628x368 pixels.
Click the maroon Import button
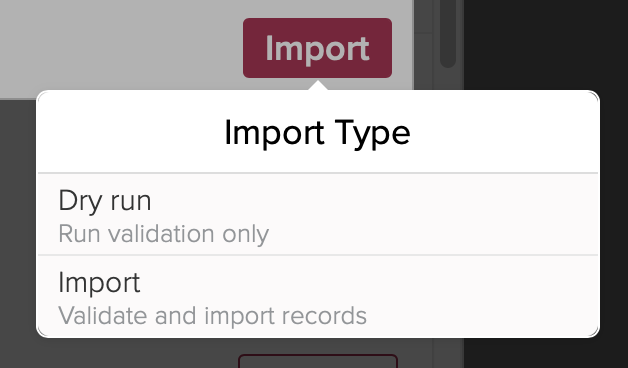[317, 48]
